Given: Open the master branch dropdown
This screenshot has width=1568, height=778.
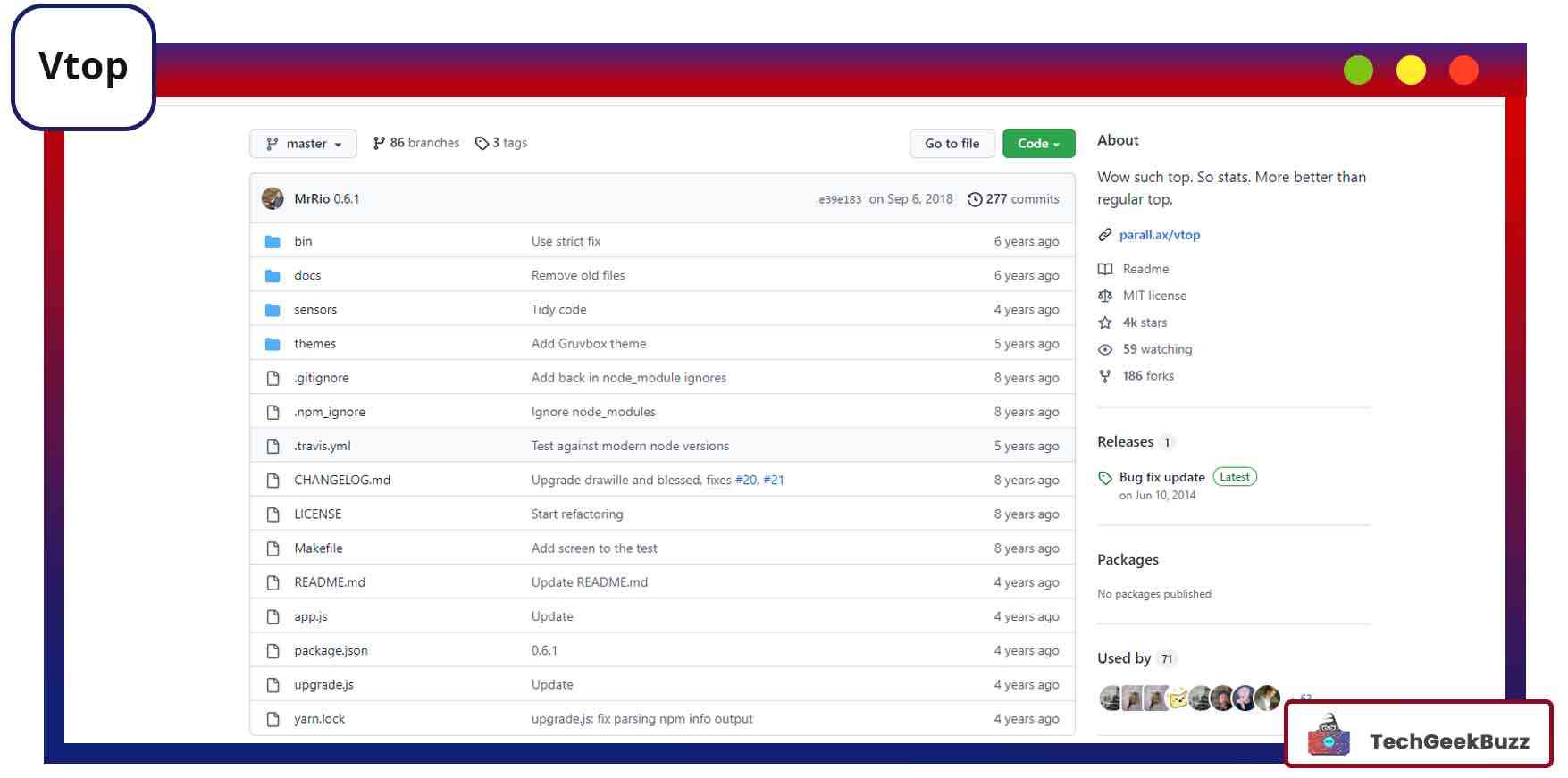Looking at the screenshot, I should tap(303, 144).
